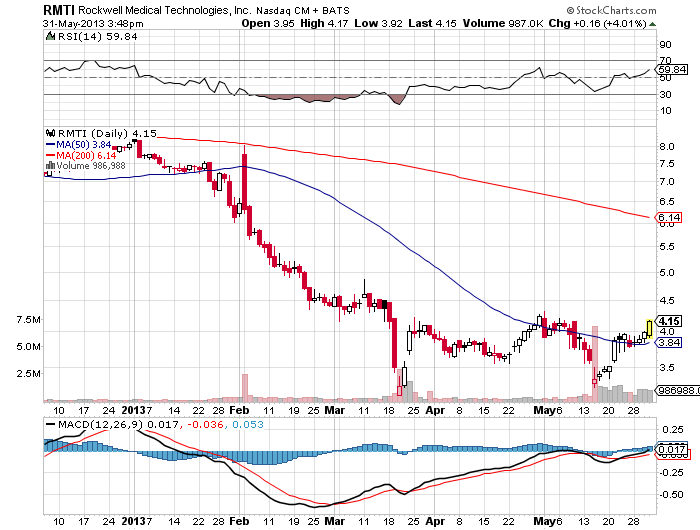This screenshot has width=700, height=530.
Task: Click the red MA(200) line swatch in legend
Action: [x=50, y=155]
